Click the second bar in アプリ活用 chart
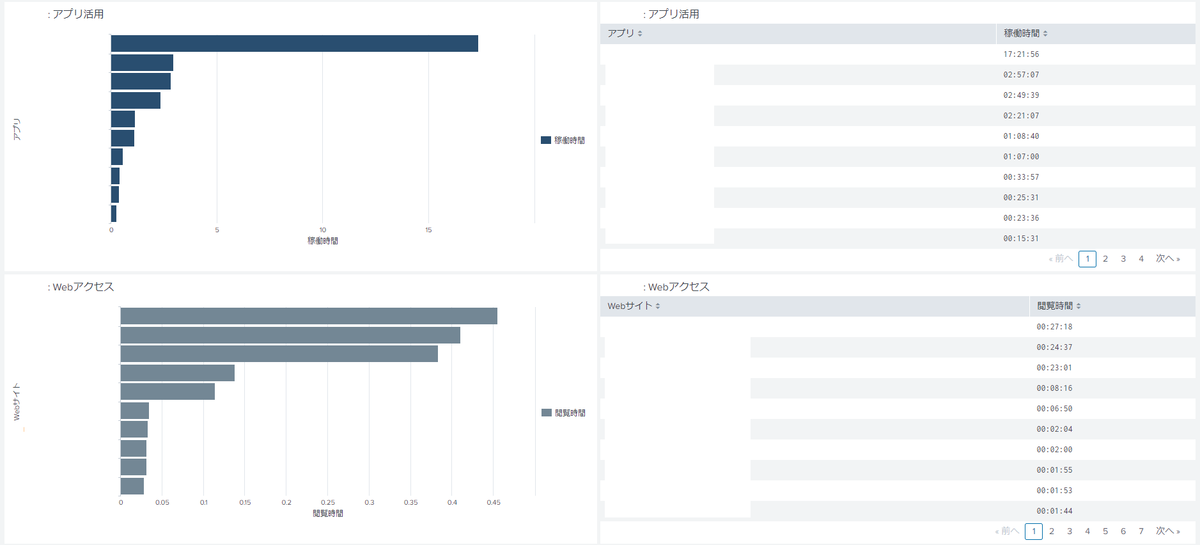 pos(142,62)
